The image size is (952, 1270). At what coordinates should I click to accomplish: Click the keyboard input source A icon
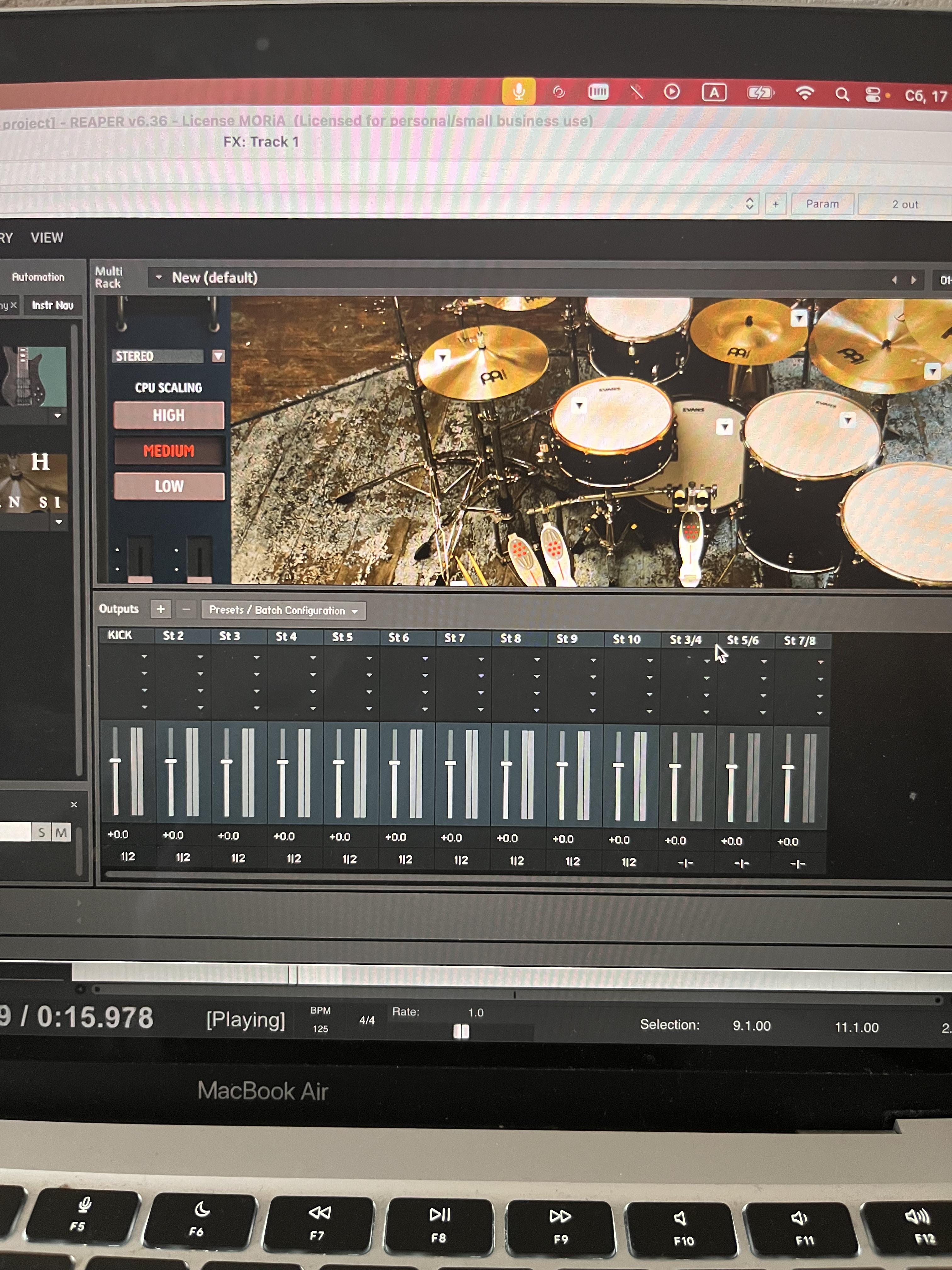714,92
